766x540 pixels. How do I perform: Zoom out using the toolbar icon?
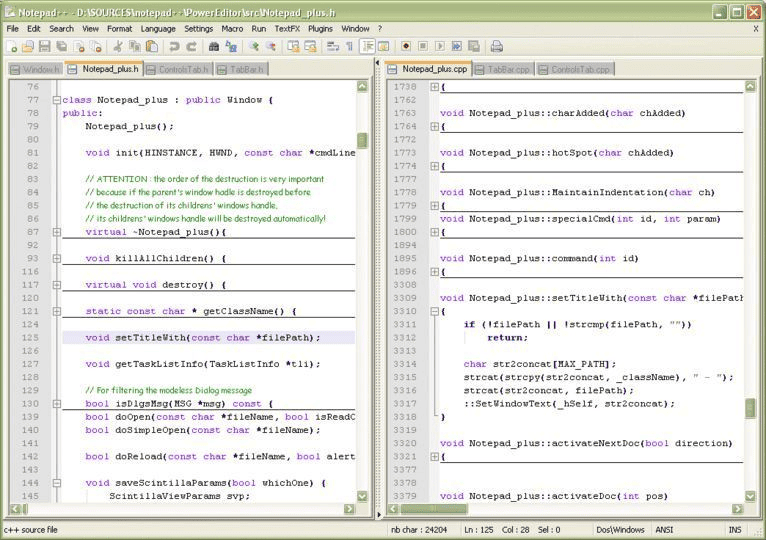coord(271,46)
